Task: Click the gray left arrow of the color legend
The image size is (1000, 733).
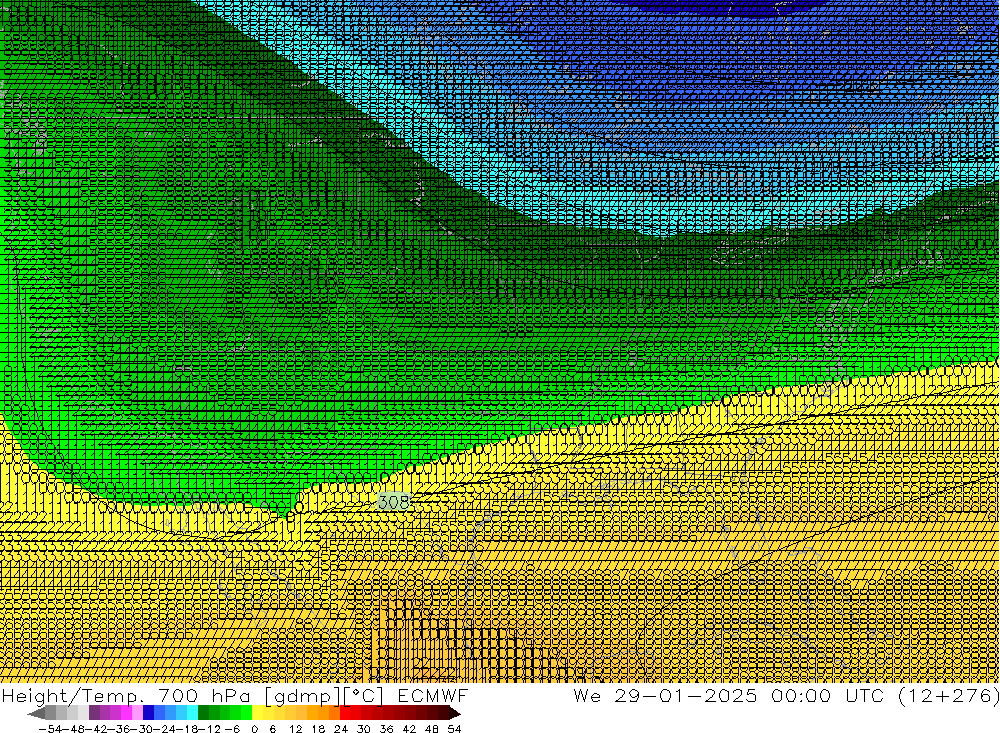Action: tap(36, 713)
